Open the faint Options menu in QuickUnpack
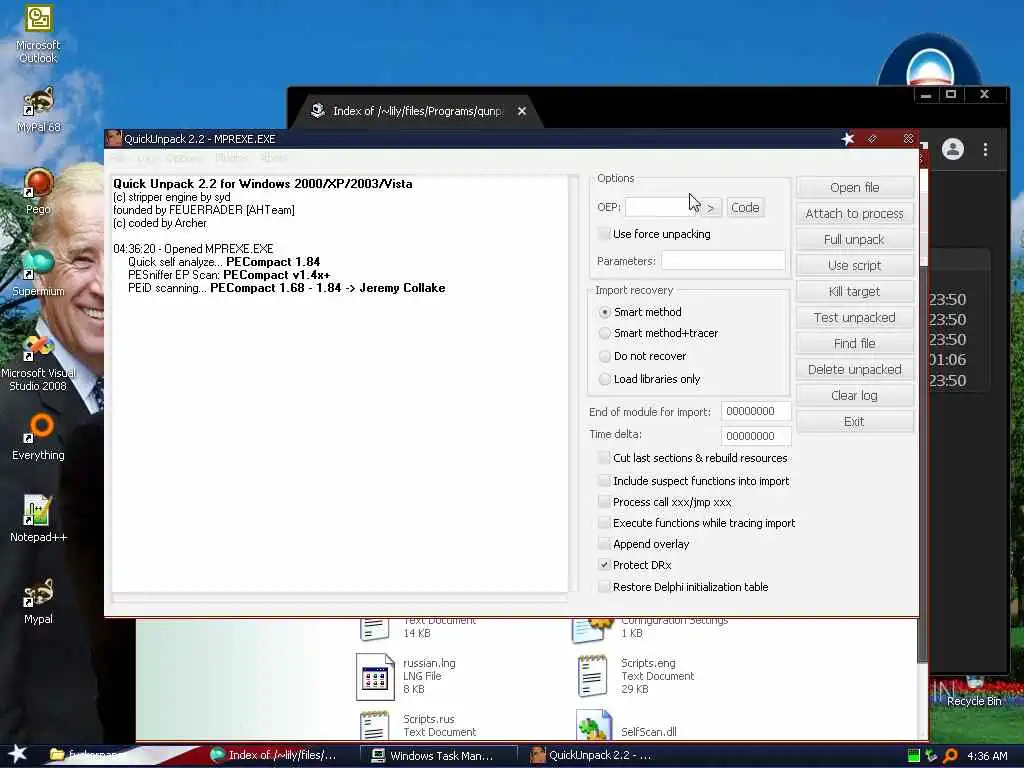The width and height of the screenshot is (1024, 768). tap(184, 158)
